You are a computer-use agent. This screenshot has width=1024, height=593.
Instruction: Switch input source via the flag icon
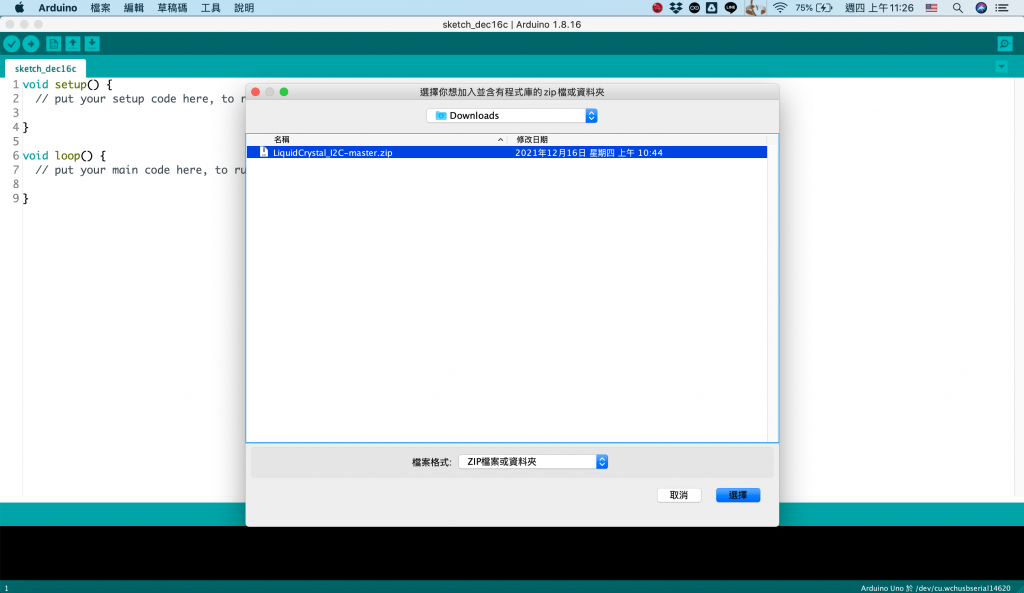pyautogui.click(x=931, y=8)
